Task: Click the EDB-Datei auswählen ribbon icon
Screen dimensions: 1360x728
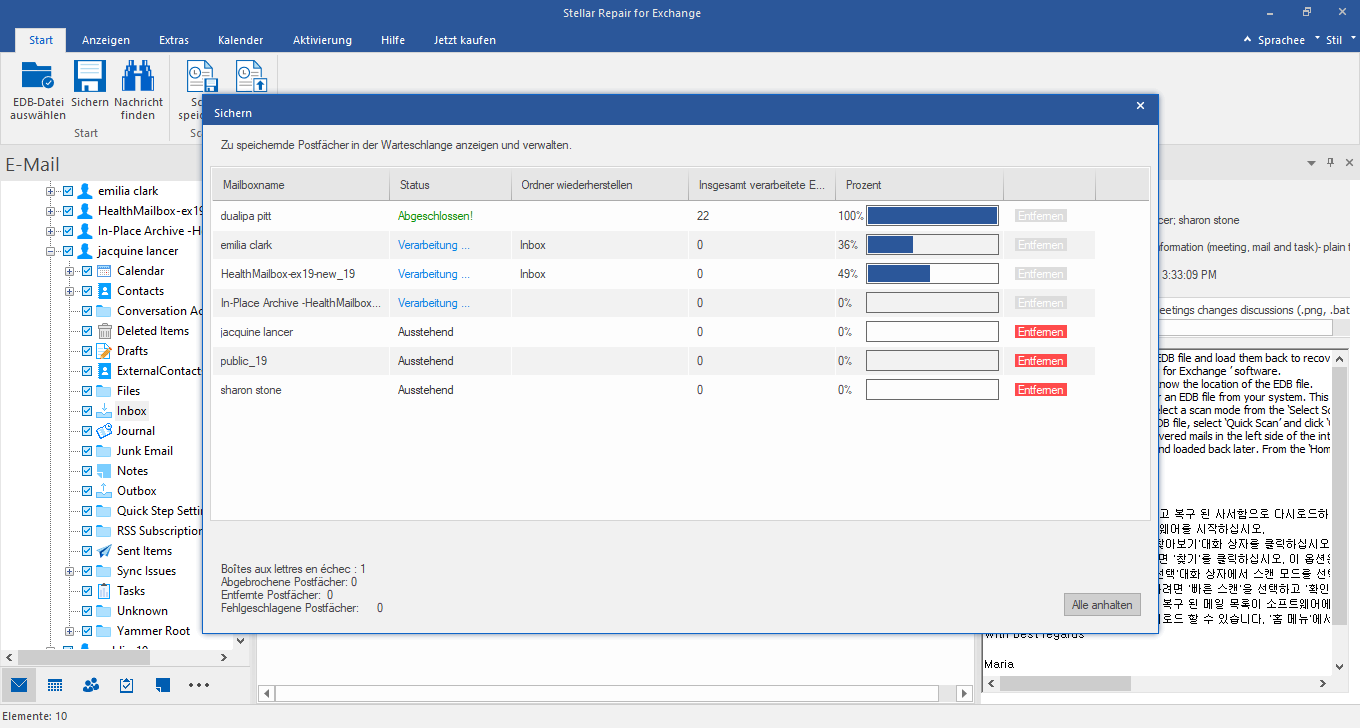Action: pos(38,78)
